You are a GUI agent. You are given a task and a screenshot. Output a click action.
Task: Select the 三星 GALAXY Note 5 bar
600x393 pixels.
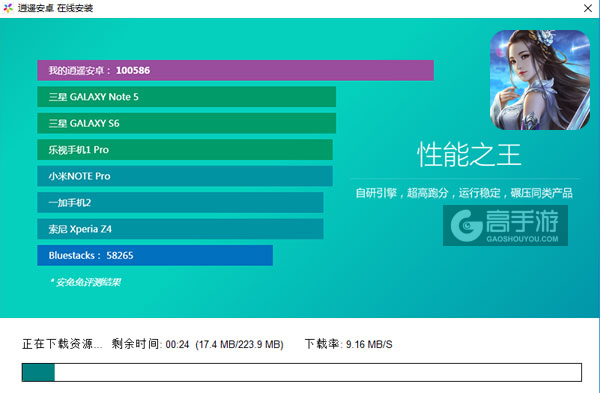point(187,97)
